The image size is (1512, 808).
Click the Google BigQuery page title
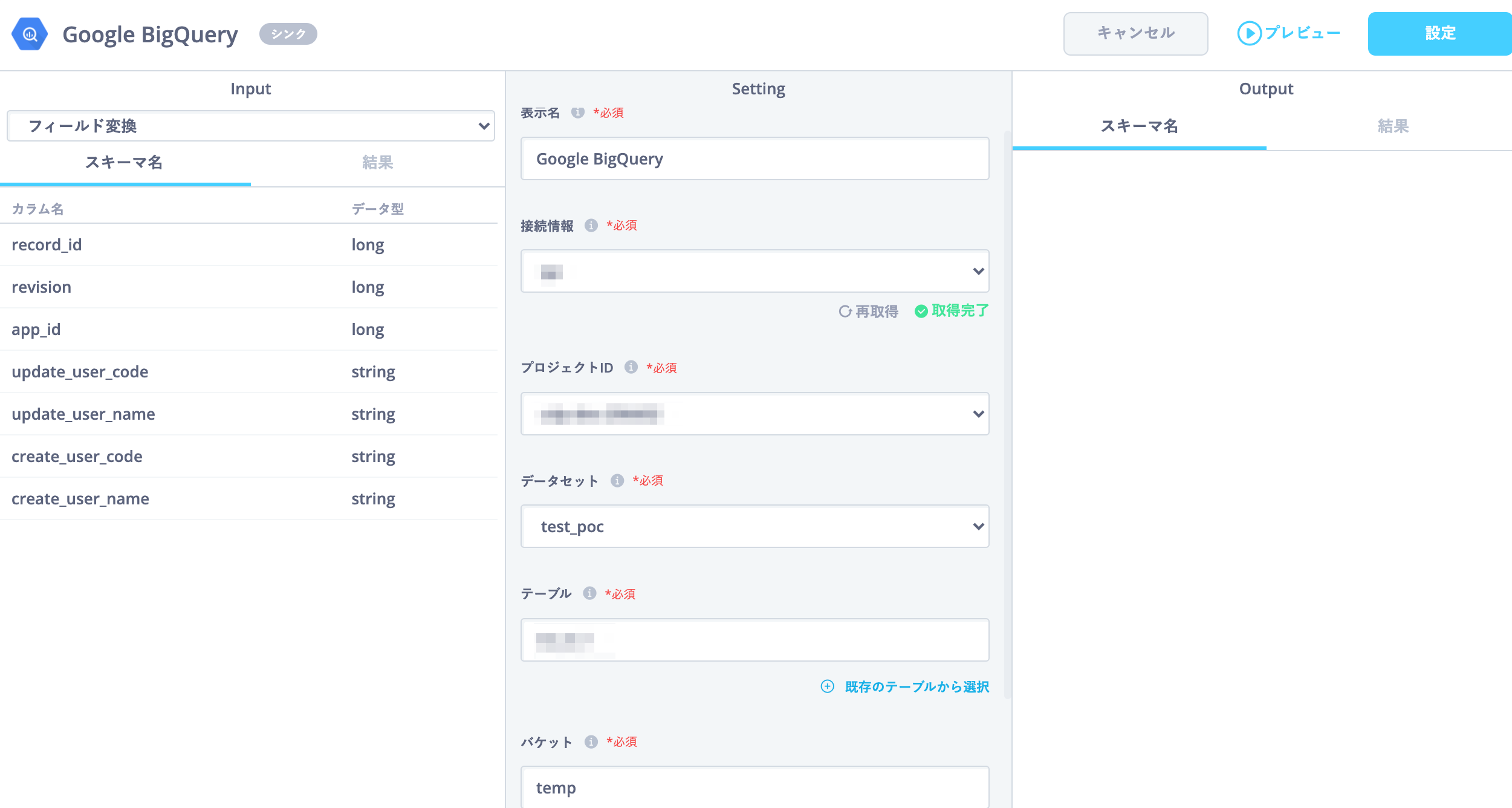pyautogui.click(x=150, y=34)
